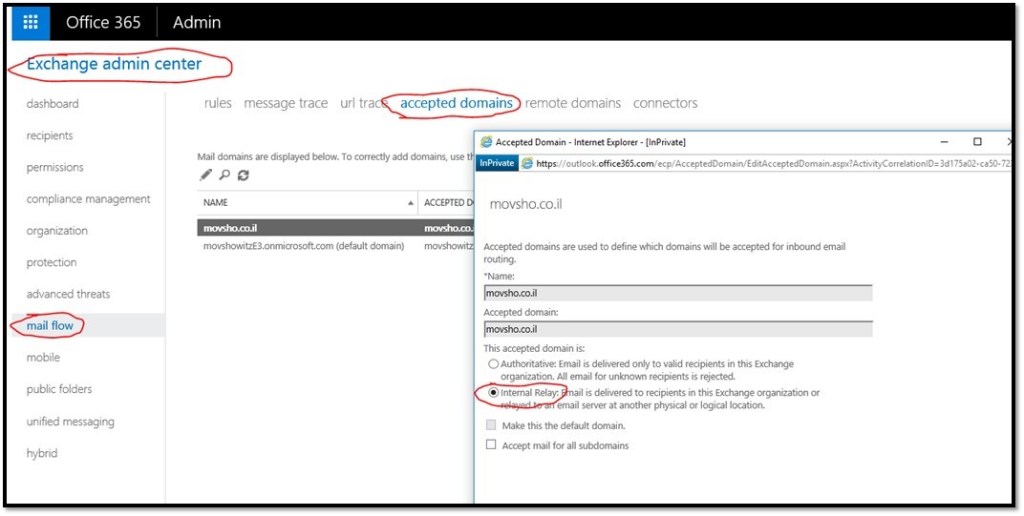Switch to the accepted domains tab
This screenshot has height=516, width=1024.
pyautogui.click(x=456, y=103)
